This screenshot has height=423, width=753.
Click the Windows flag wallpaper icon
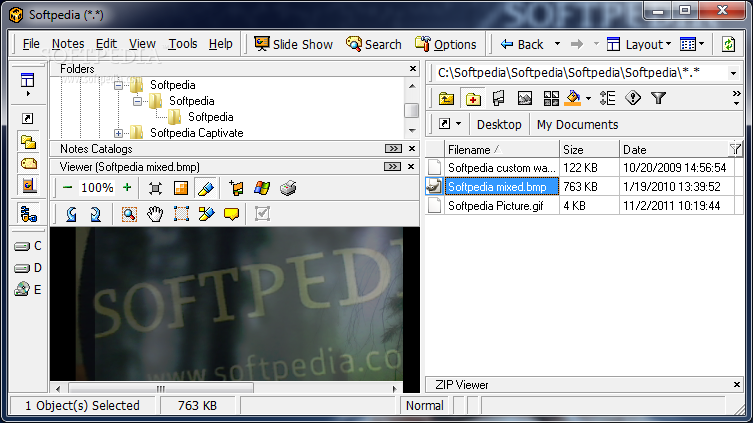point(262,188)
